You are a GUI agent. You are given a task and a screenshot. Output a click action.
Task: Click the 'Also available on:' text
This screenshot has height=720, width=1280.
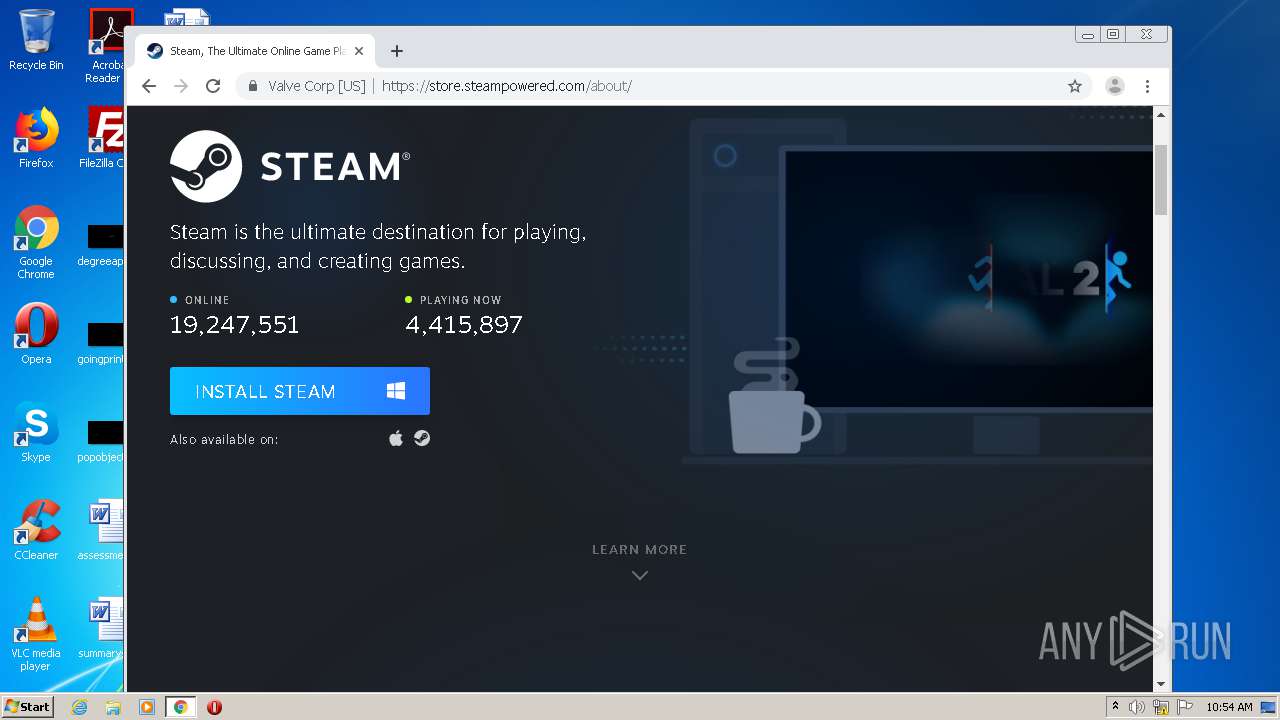224,440
